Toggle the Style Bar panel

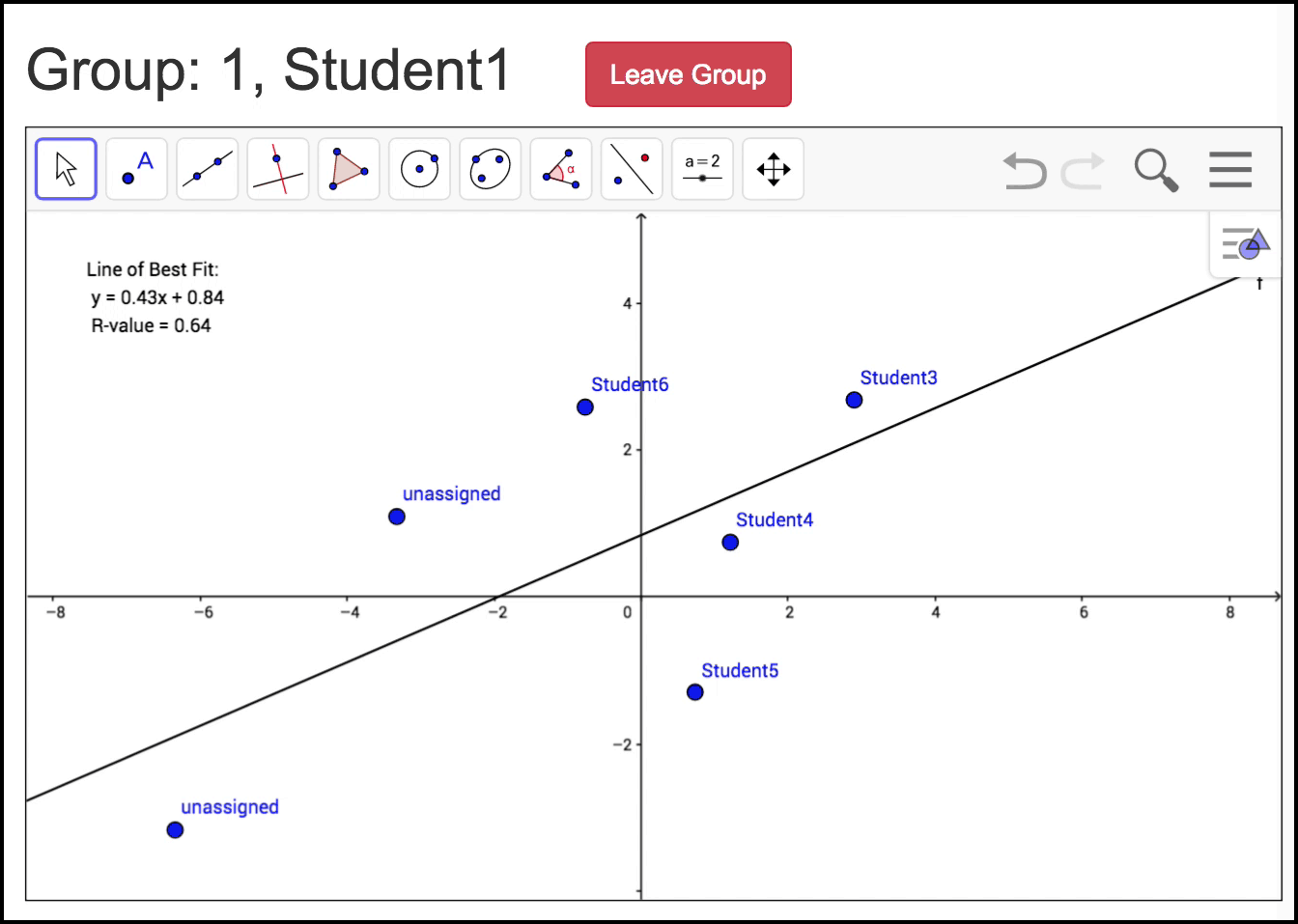[1245, 244]
